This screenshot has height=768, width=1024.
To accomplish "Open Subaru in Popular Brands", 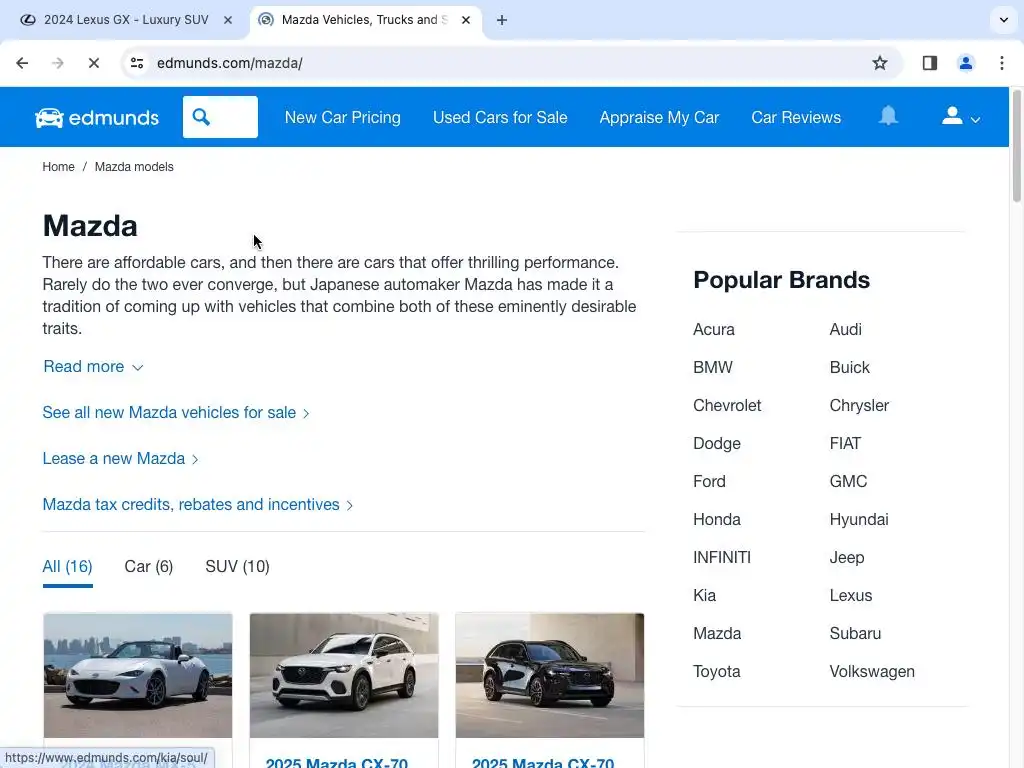I will click(x=856, y=633).
